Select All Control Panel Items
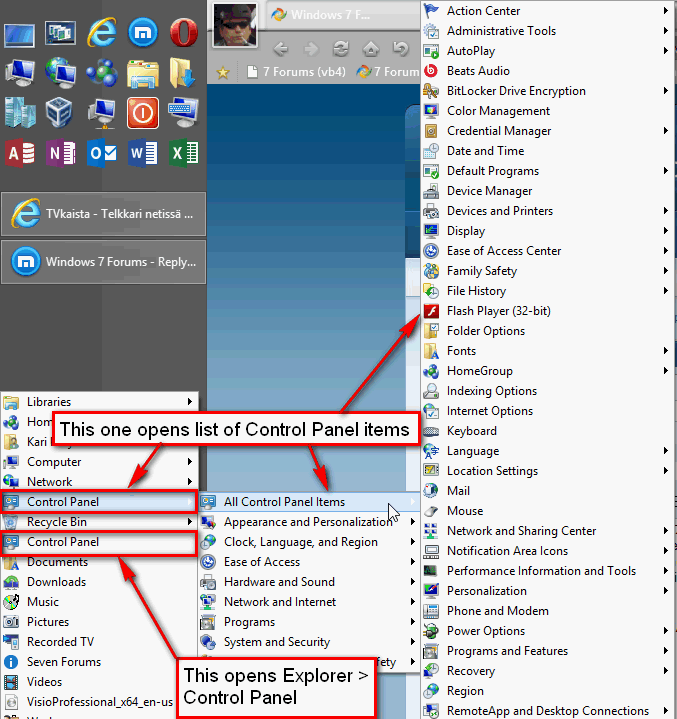This screenshot has width=677, height=719. click(x=309, y=502)
